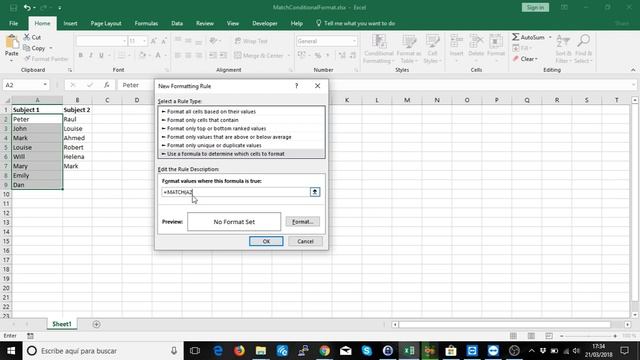The width and height of the screenshot is (640, 360).
Task: Click the Sign in button
Action: click(535, 7)
